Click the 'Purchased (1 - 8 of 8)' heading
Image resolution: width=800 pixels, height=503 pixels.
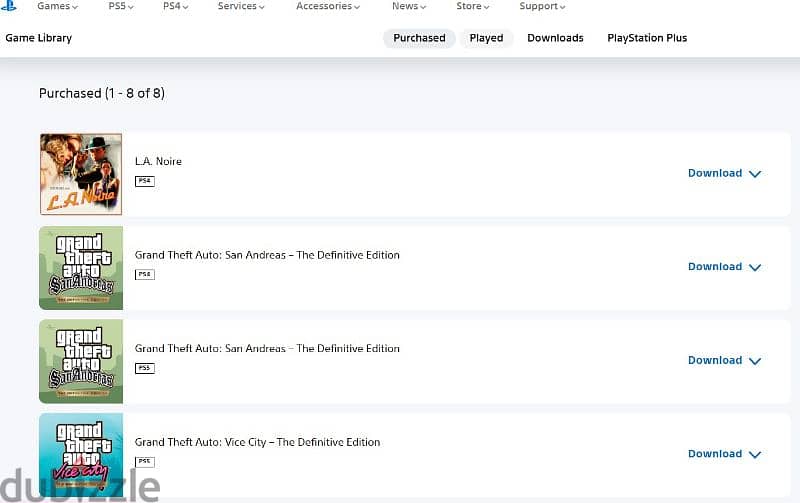point(102,93)
